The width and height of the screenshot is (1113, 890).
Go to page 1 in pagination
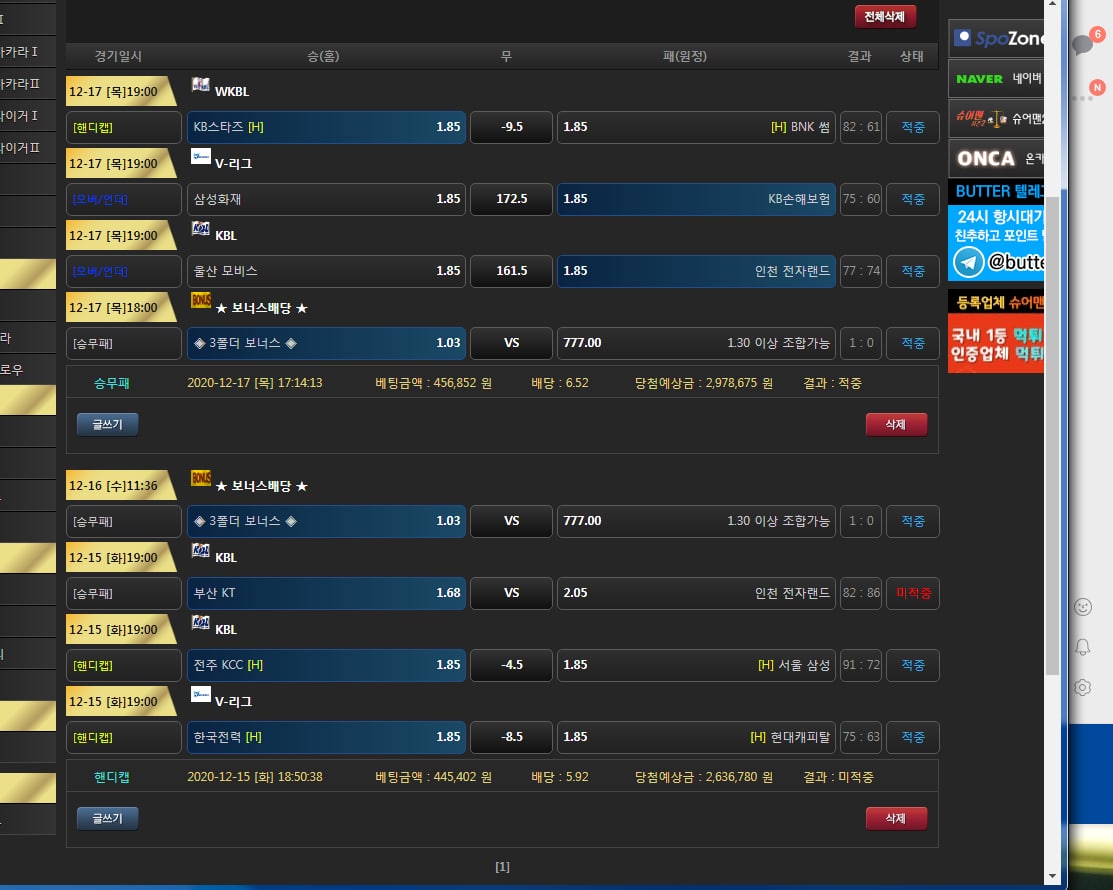click(x=502, y=867)
